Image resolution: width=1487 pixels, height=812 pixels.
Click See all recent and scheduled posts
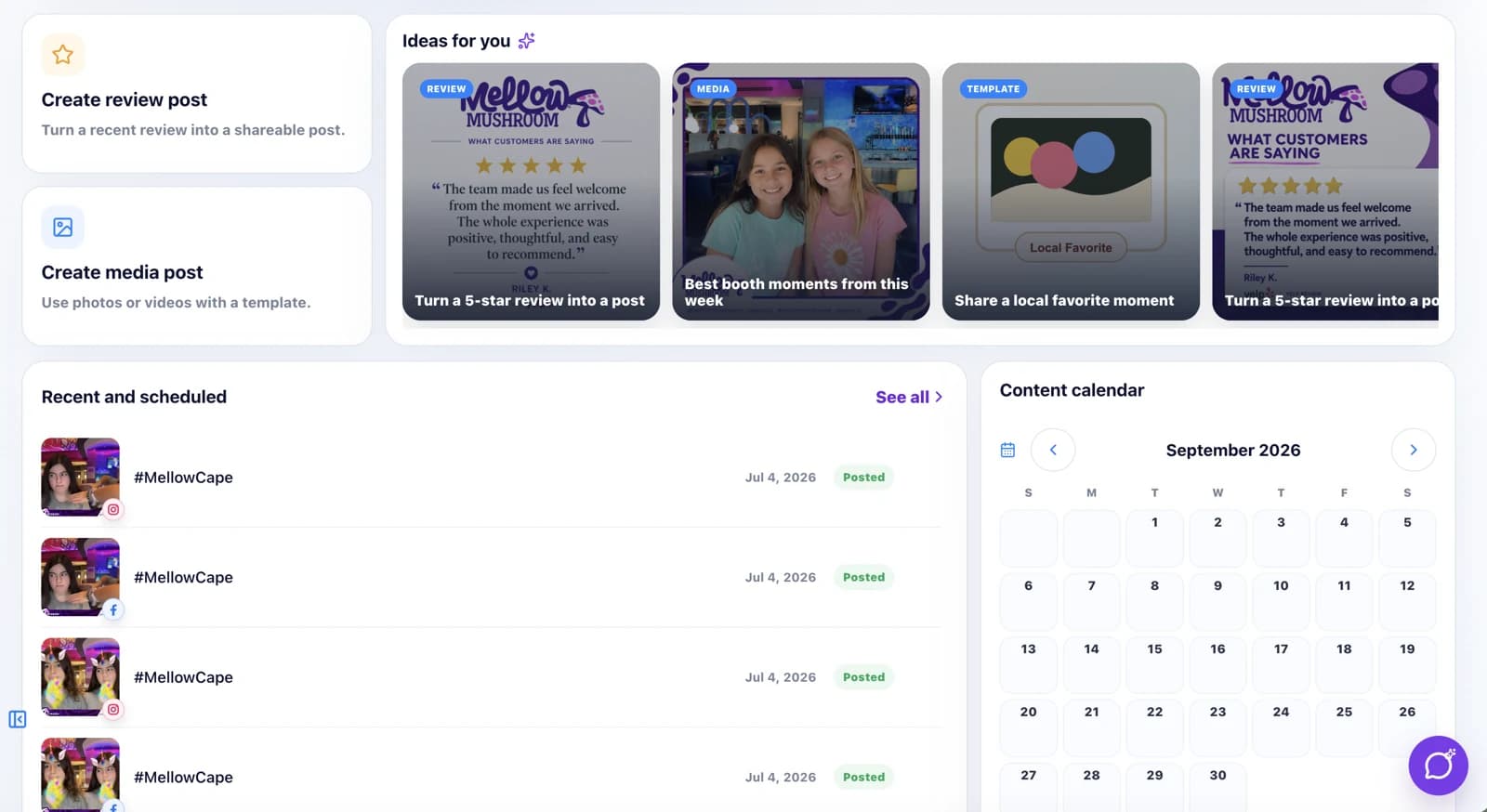(x=909, y=397)
